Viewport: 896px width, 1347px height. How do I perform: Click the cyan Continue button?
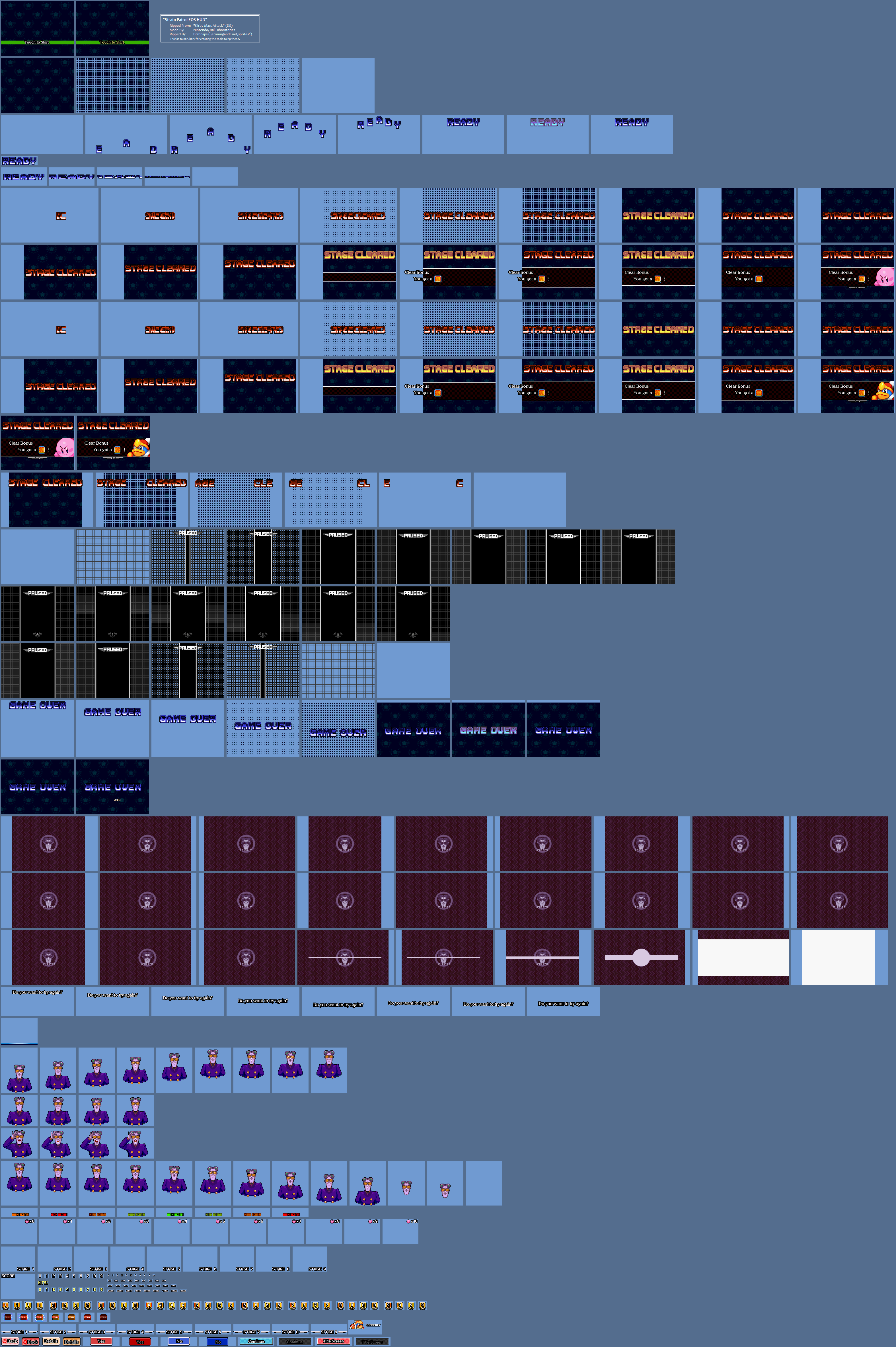256,1341
